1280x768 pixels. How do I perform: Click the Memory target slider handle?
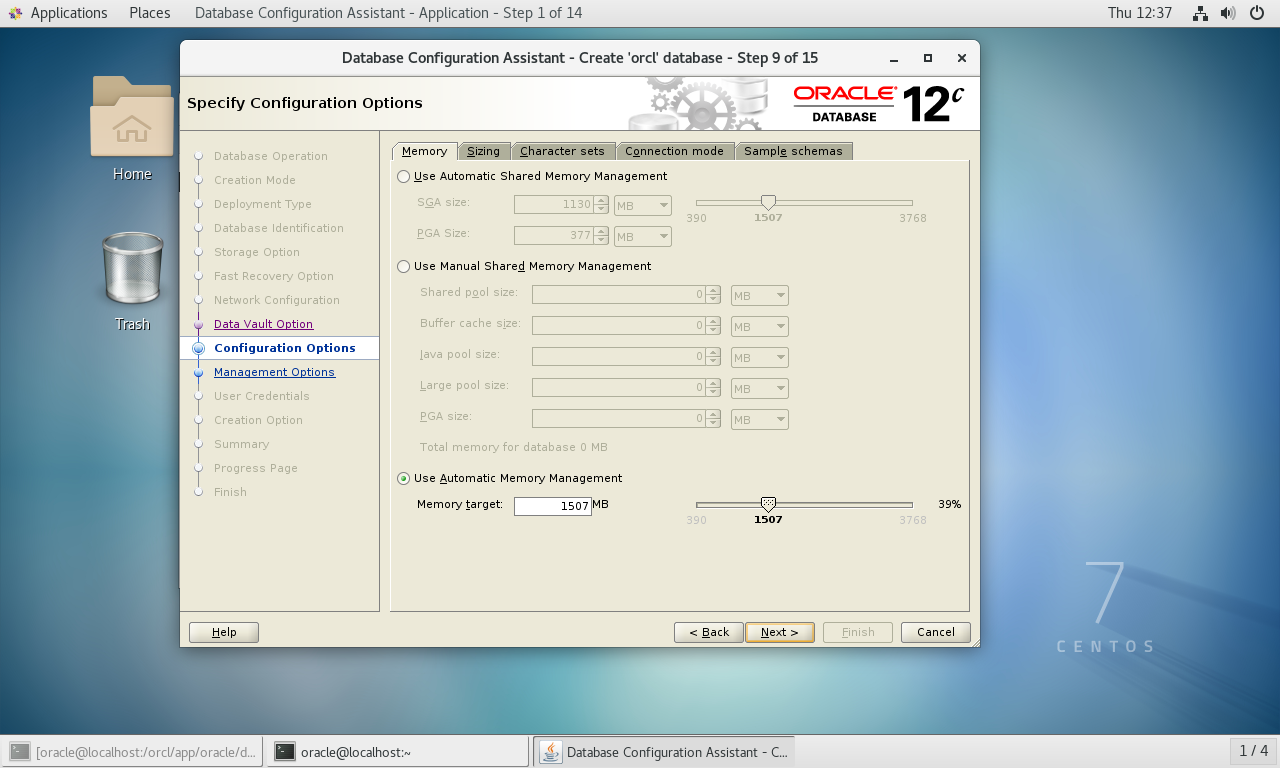point(768,505)
